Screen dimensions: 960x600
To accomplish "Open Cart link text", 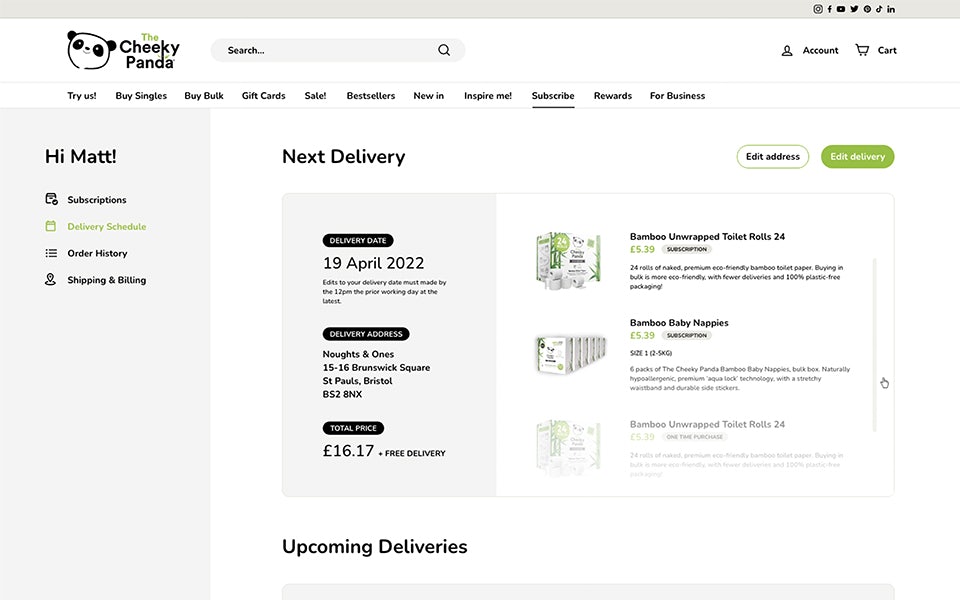I will tap(887, 50).
